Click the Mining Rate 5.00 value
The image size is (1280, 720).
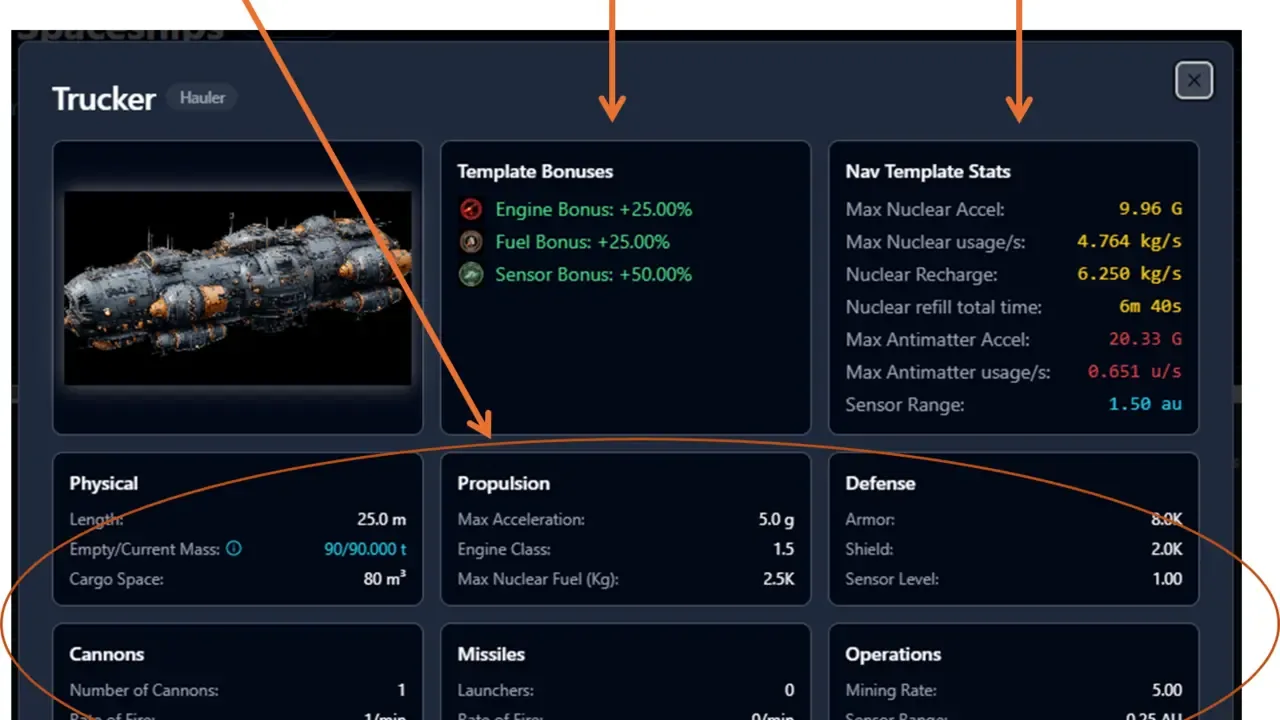pos(1166,690)
